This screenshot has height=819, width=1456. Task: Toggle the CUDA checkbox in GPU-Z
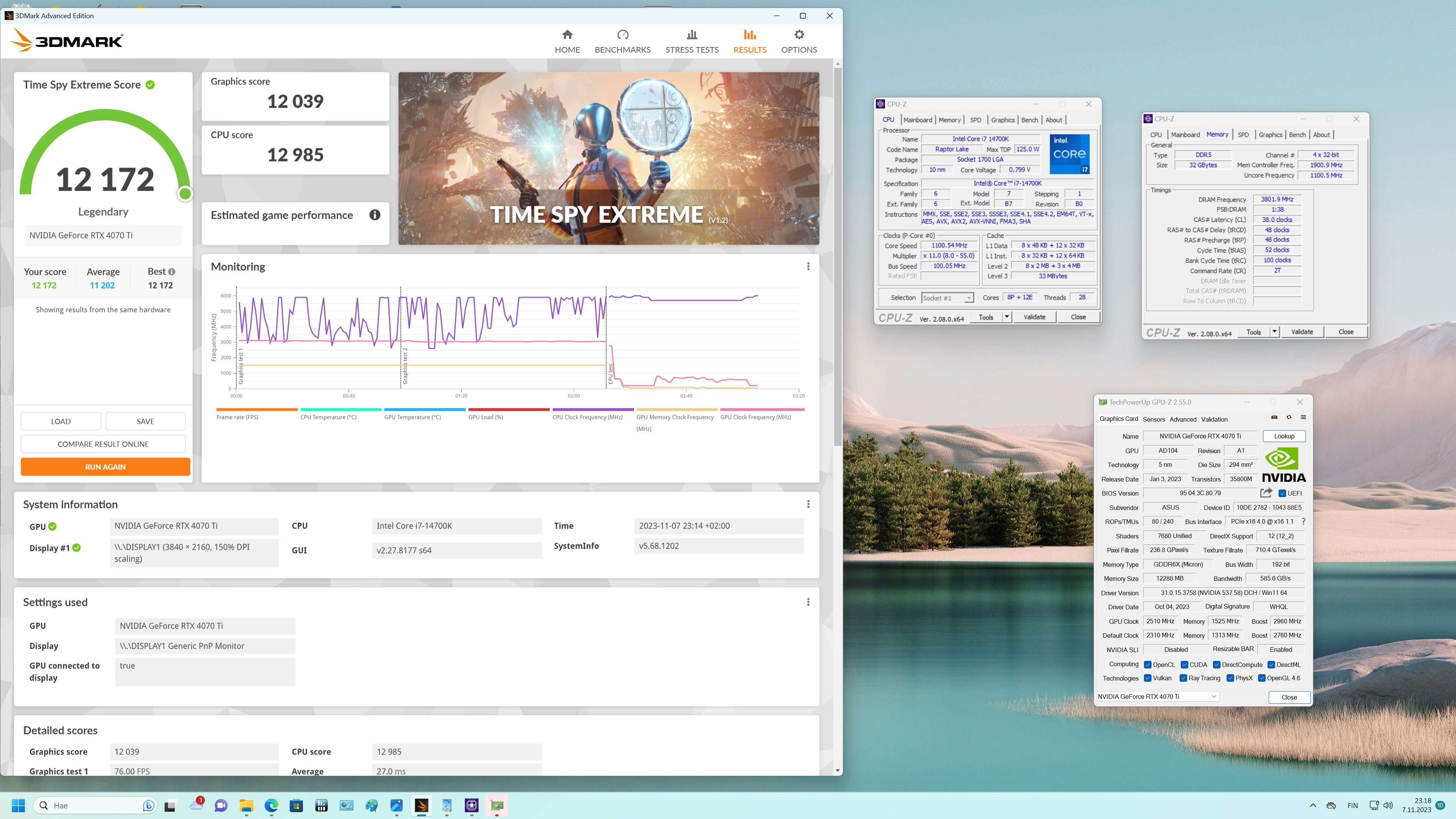tap(1184, 665)
